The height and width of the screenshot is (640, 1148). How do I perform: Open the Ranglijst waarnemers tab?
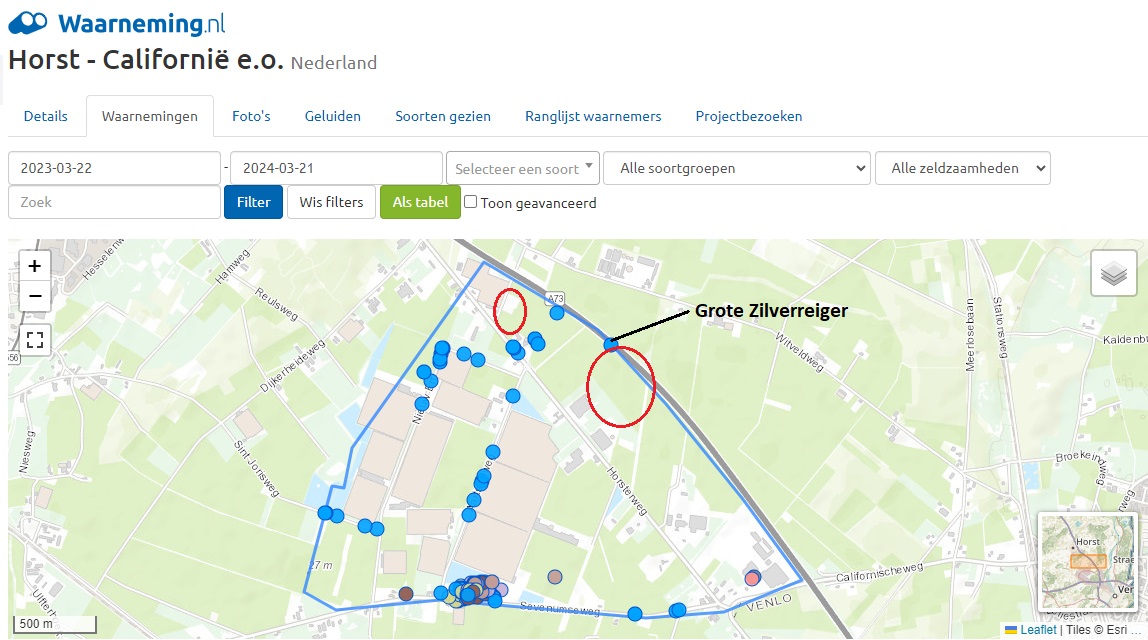594,116
